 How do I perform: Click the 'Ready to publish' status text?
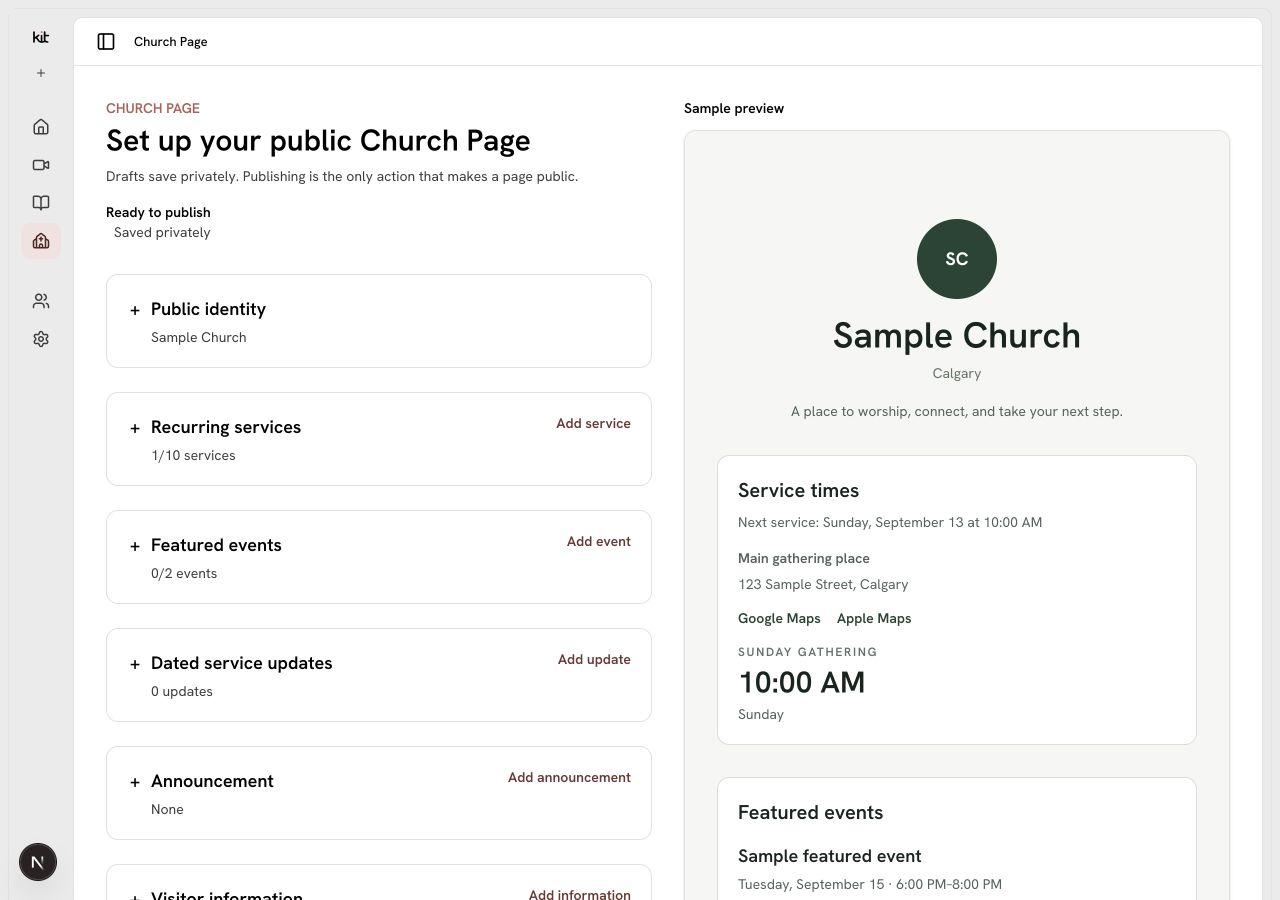(x=158, y=213)
